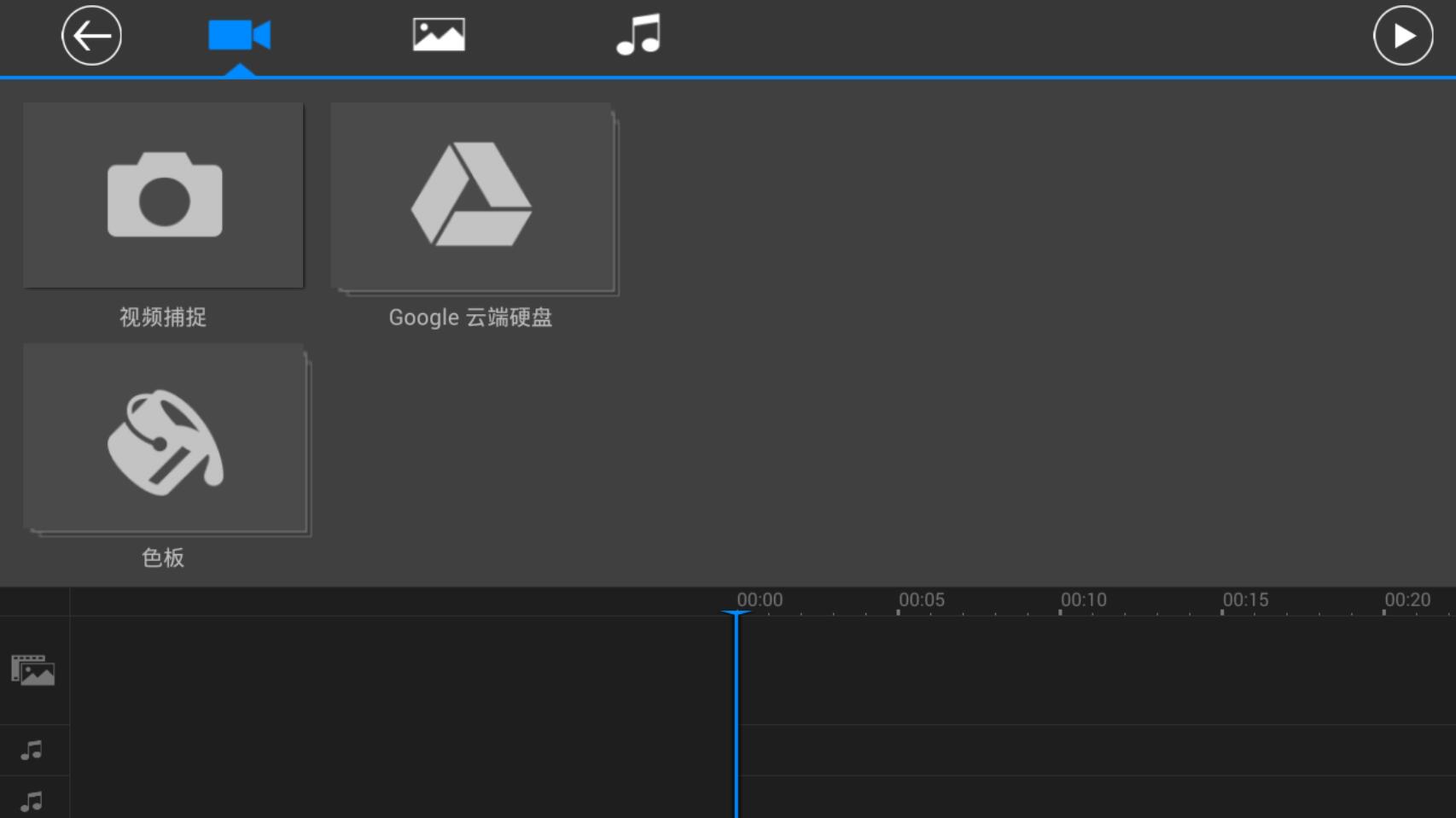This screenshot has width=1456, height=818.
Task: Jump to the 00:10 timeline mark
Action: pos(1083,600)
